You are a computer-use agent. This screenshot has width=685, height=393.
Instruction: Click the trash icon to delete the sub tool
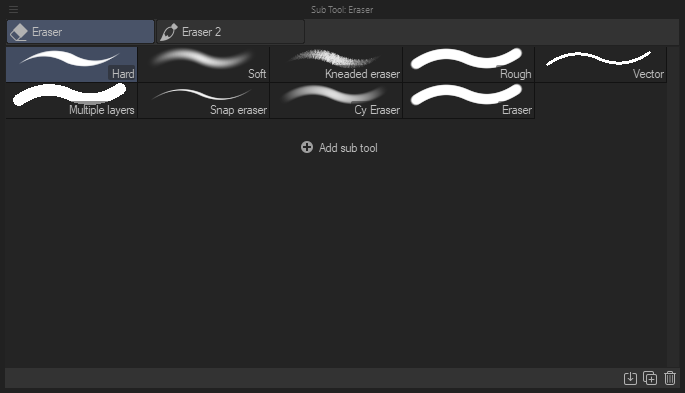tap(670, 378)
